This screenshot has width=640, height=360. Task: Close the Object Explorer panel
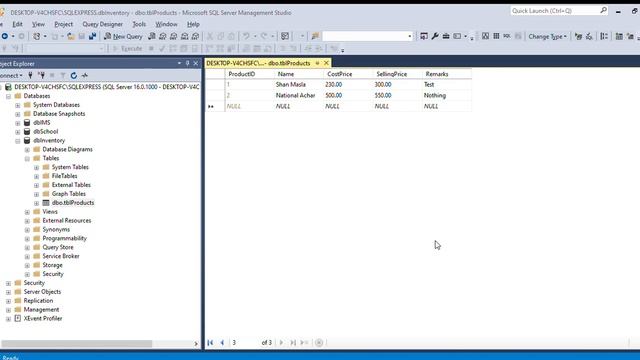(x=196, y=63)
